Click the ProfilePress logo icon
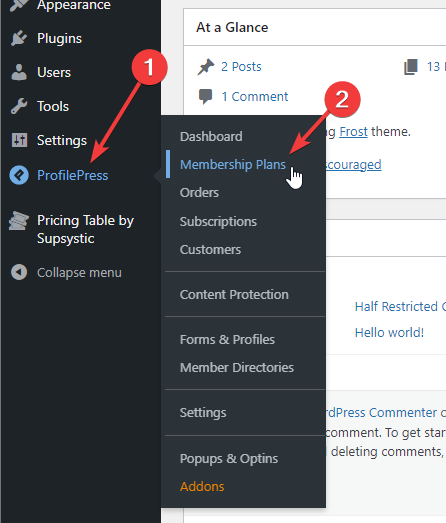 click(x=19, y=175)
